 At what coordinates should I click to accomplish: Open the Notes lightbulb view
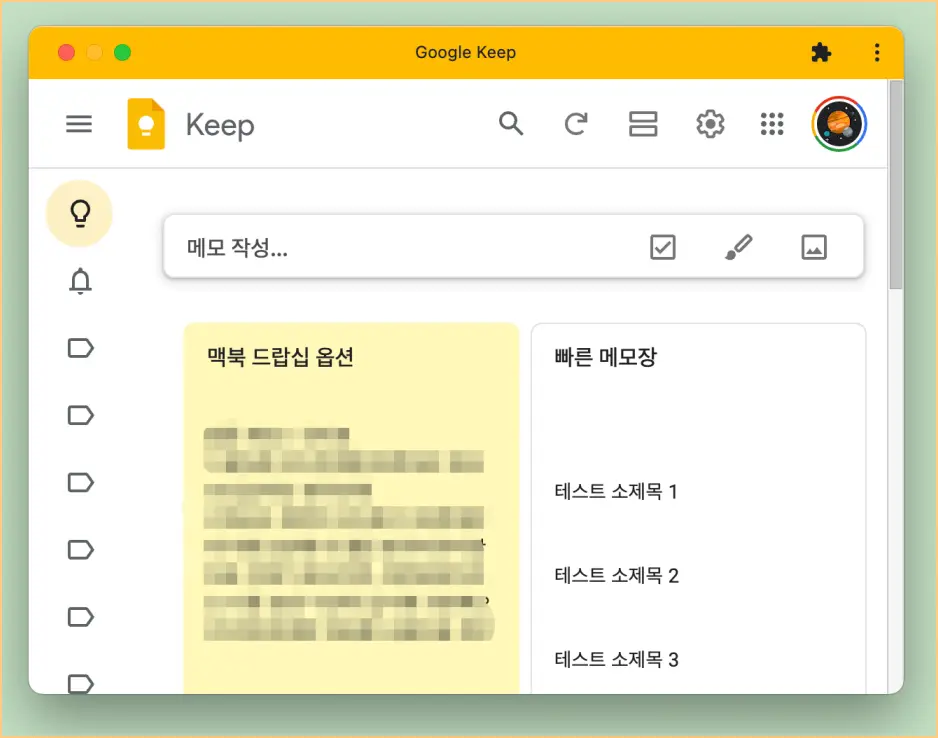79,213
